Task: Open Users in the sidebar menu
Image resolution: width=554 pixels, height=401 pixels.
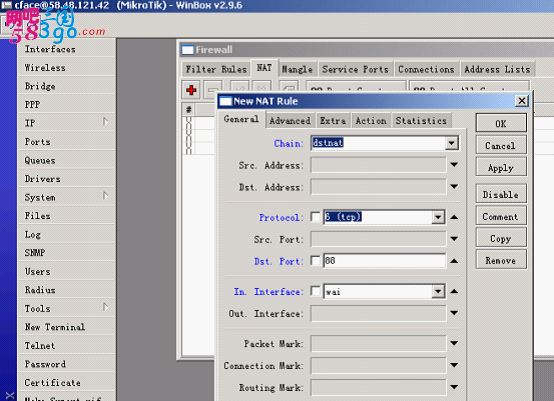Action: (66, 271)
